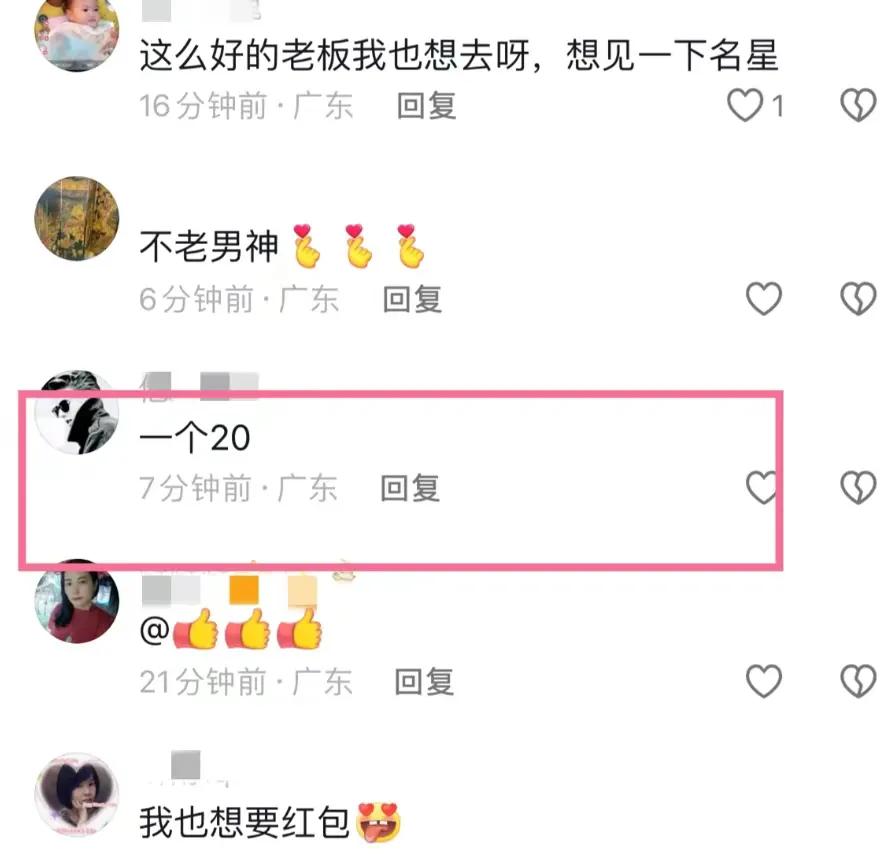Screen dimensions: 896x854
Task: Like the thumbs-up emoji comment
Action: point(764,681)
